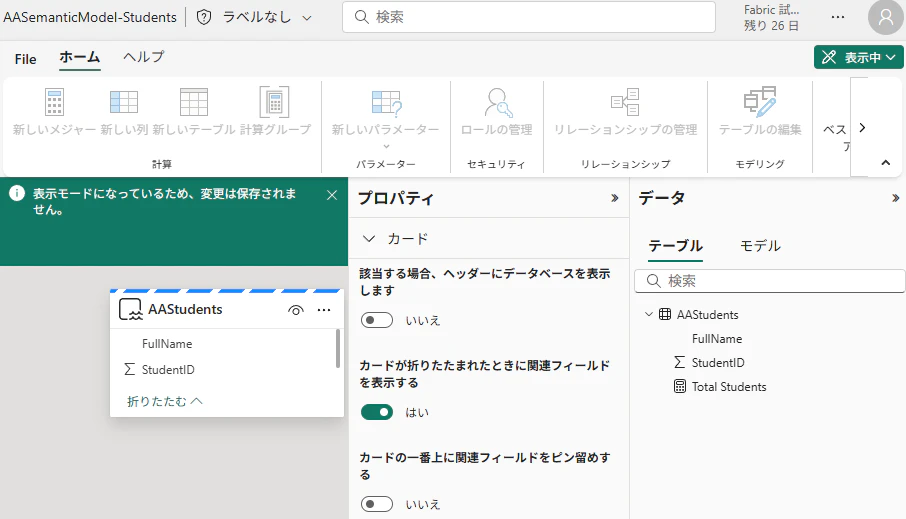Dismiss the view-mode notification banner
This screenshot has width=906, height=519.
[x=332, y=195]
